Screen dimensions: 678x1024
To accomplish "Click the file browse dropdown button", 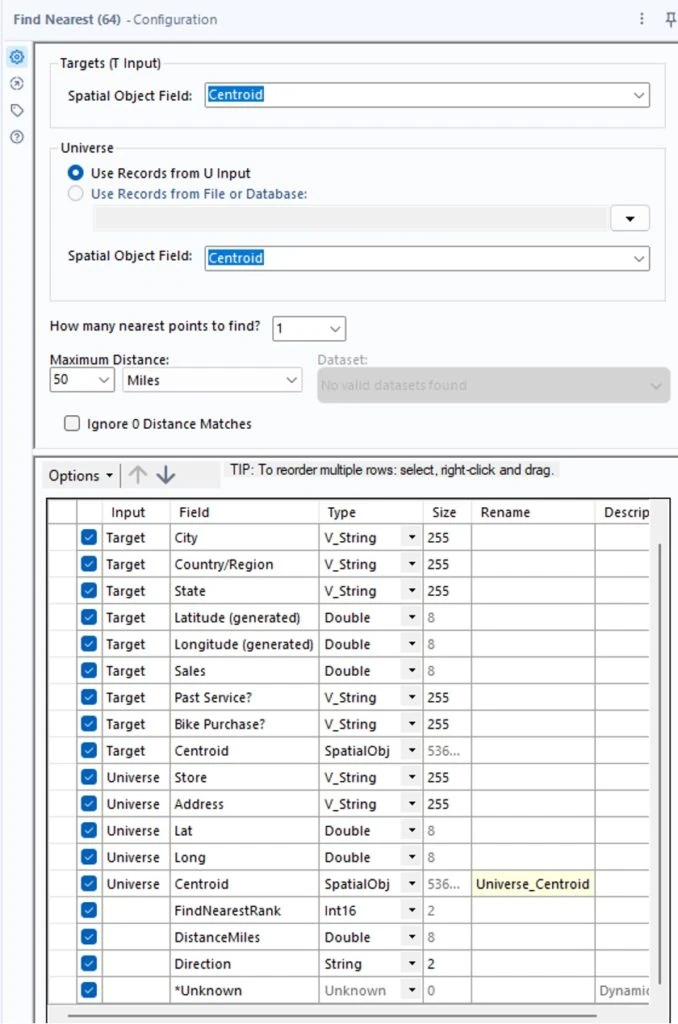I will [630, 219].
